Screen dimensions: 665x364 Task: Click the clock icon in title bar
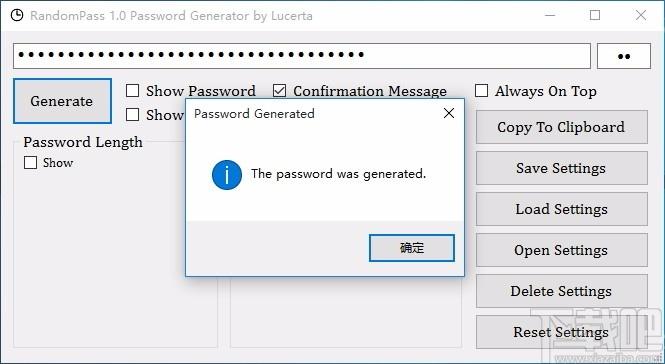[x=17, y=16]
